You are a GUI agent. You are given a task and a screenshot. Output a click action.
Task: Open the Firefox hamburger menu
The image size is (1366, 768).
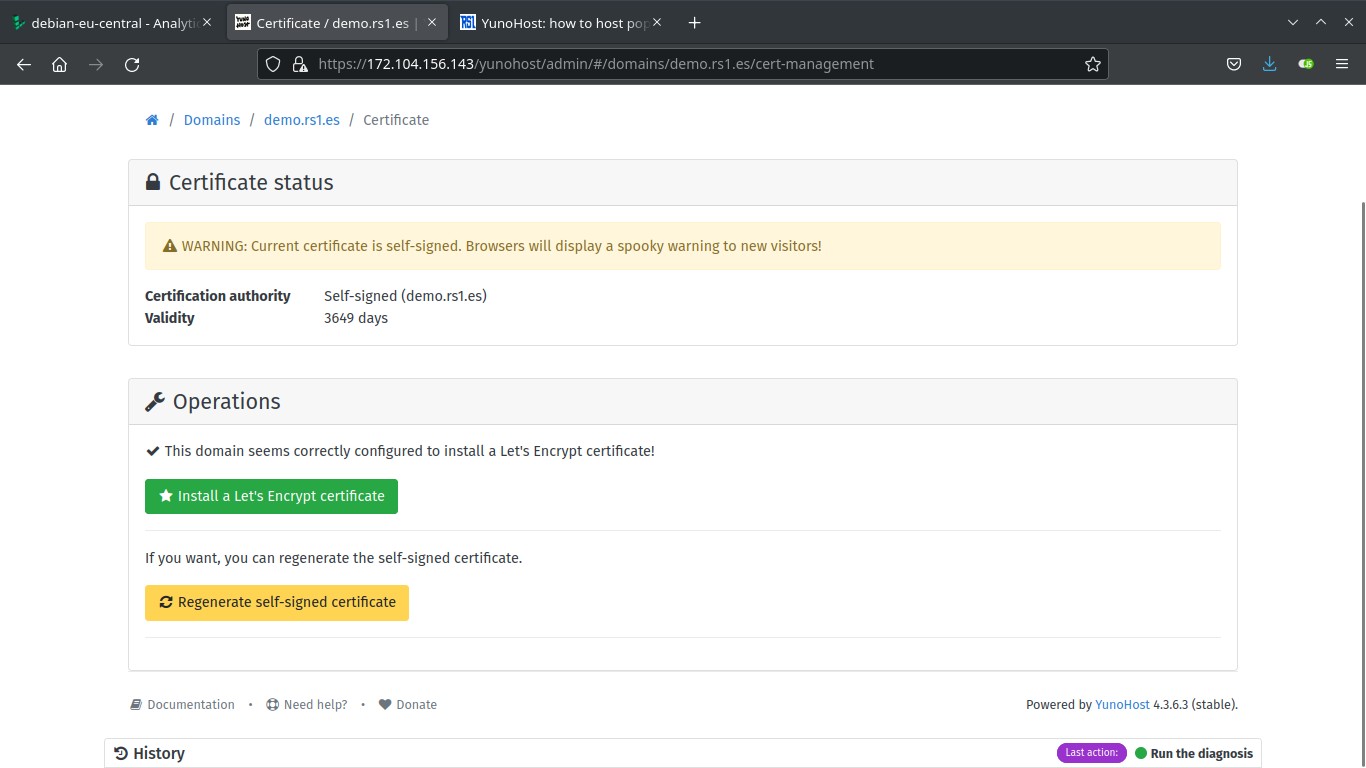point(1342,64)
